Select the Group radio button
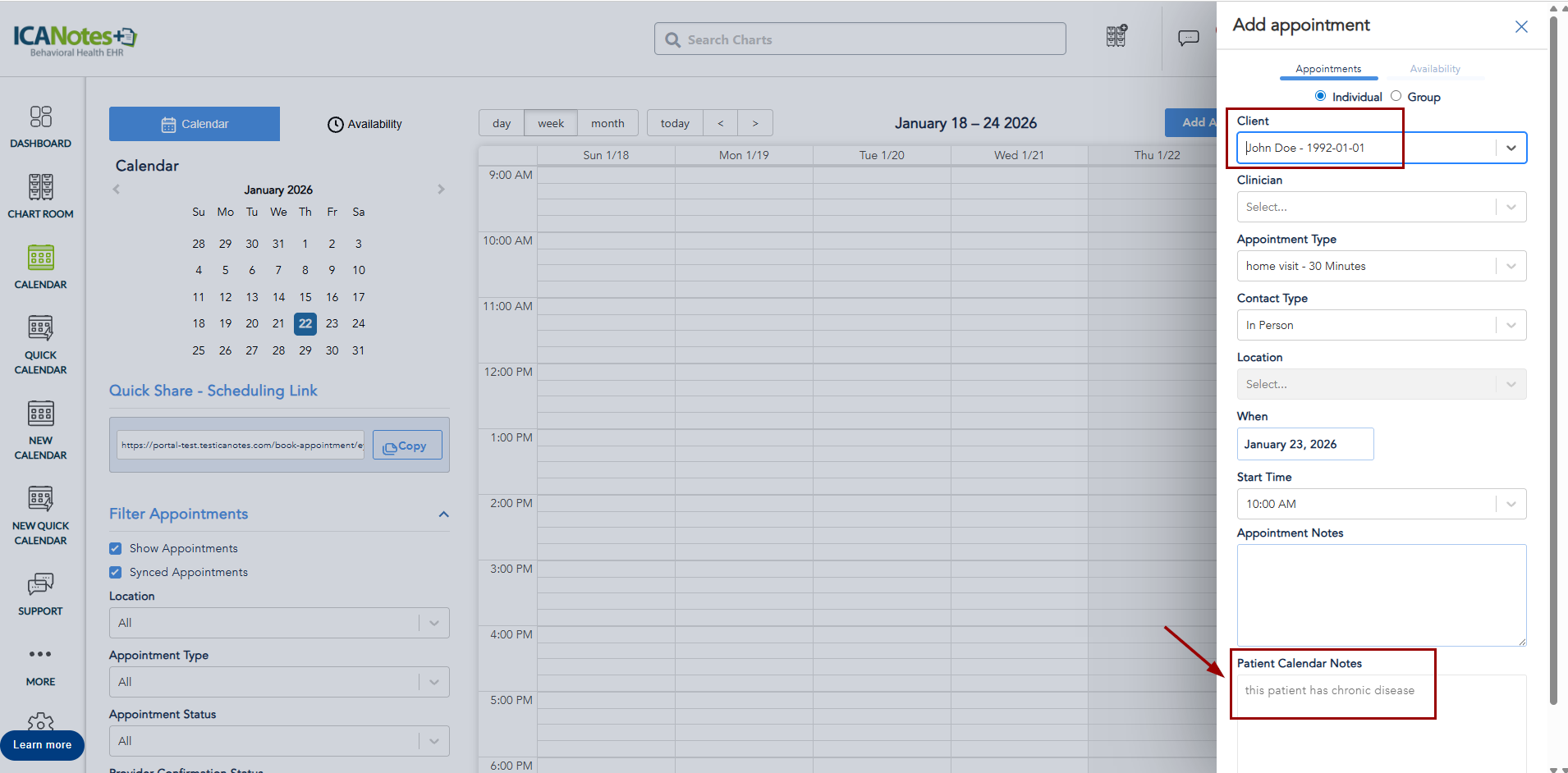The width and height of the screenshot is (1568, 773). tap(1396, 96)
